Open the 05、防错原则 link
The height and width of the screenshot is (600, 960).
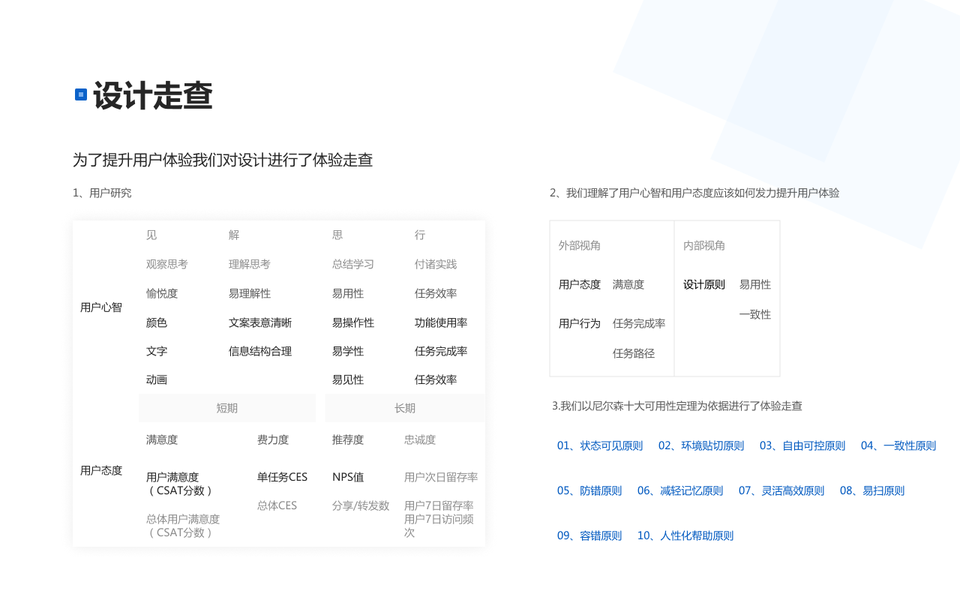tap(590, 490)
